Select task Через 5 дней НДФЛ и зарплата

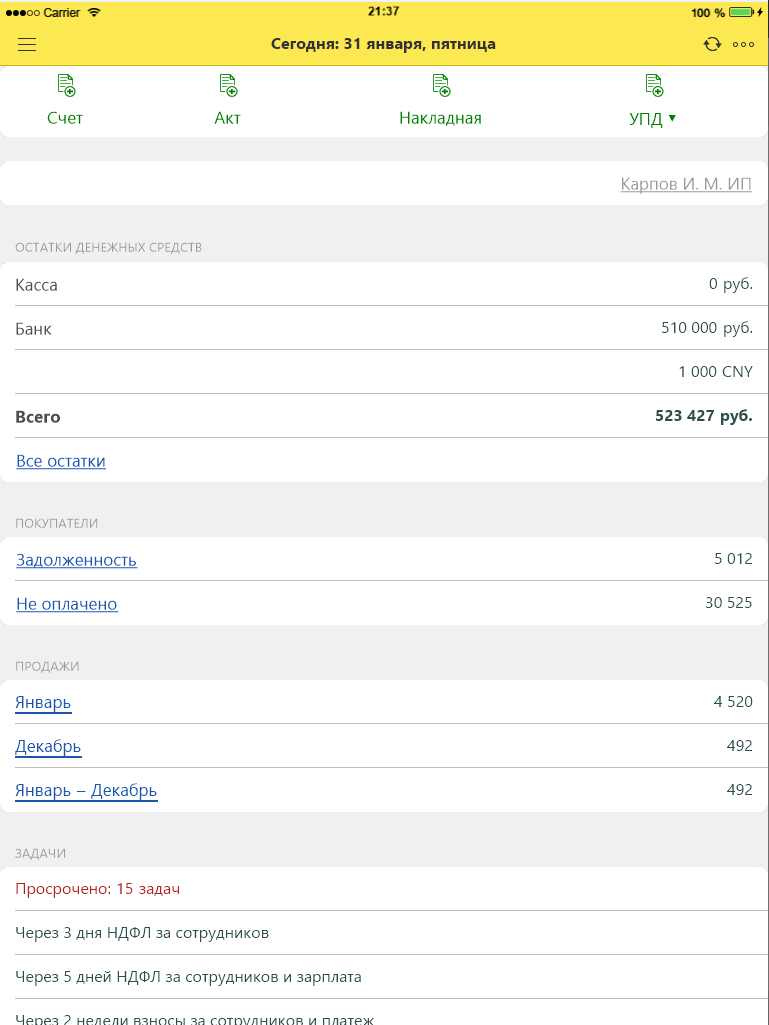(188, 977)
